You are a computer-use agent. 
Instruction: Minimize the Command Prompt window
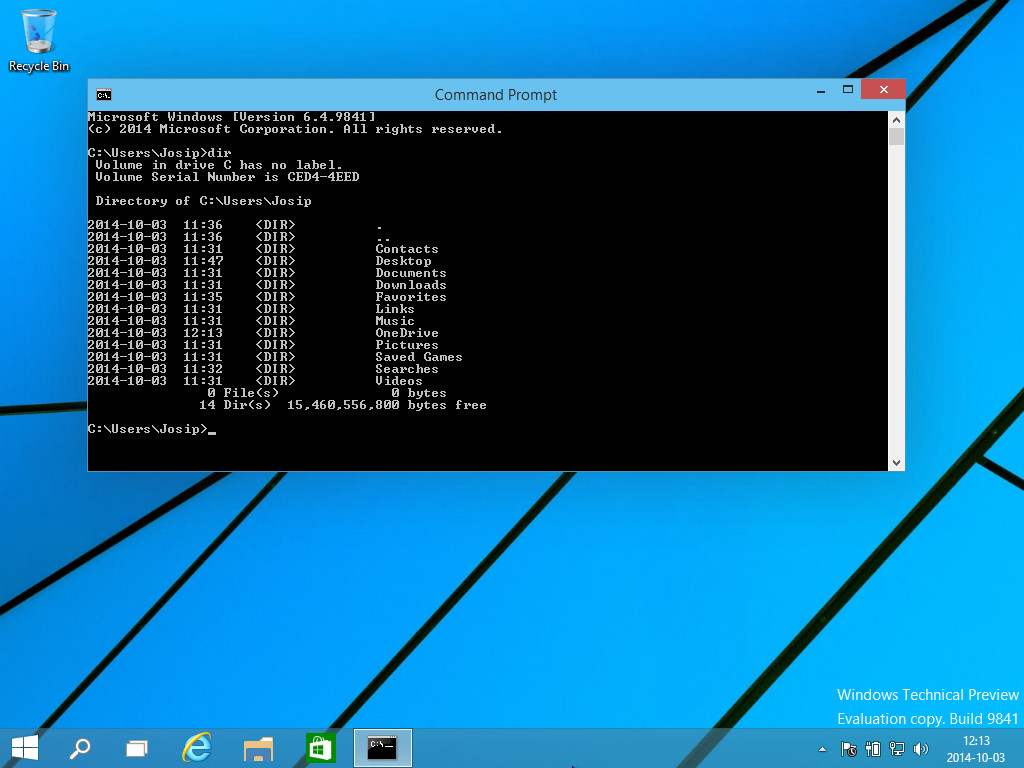click(820, 90)
